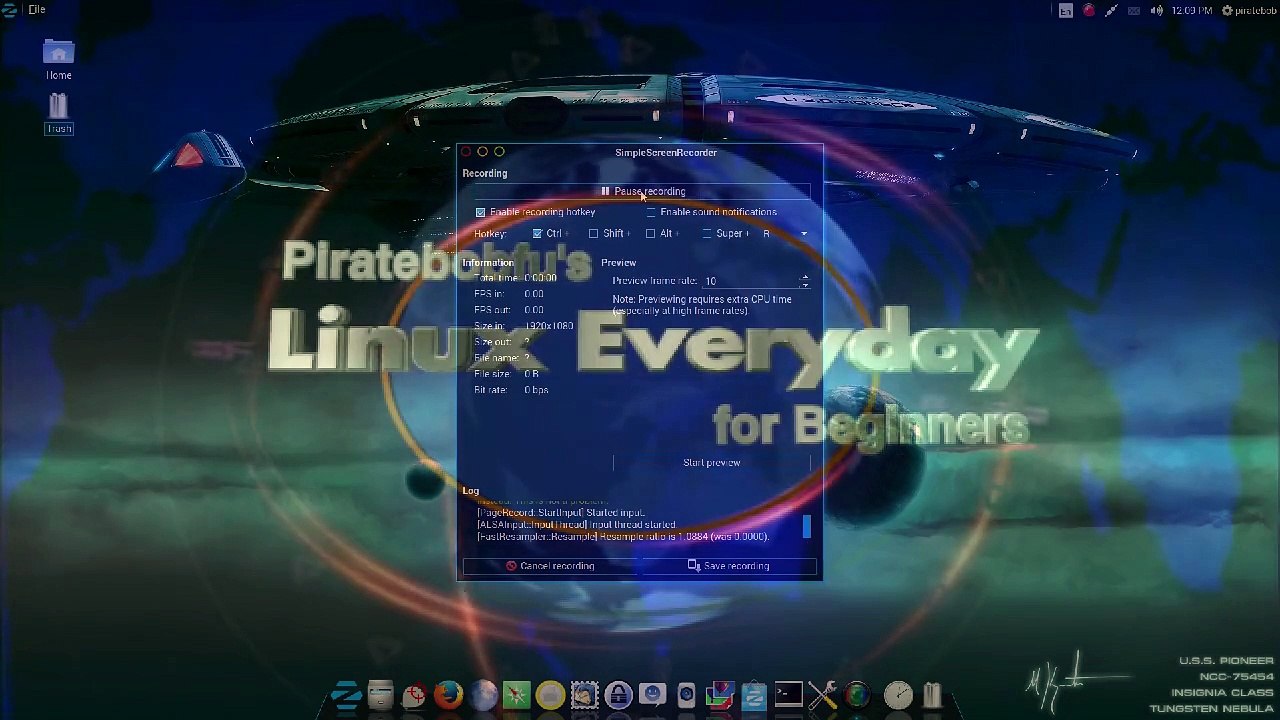Open the yellow round cloud app icon
The width and height of the screenshot is (1280, 720).
point(550,694)
